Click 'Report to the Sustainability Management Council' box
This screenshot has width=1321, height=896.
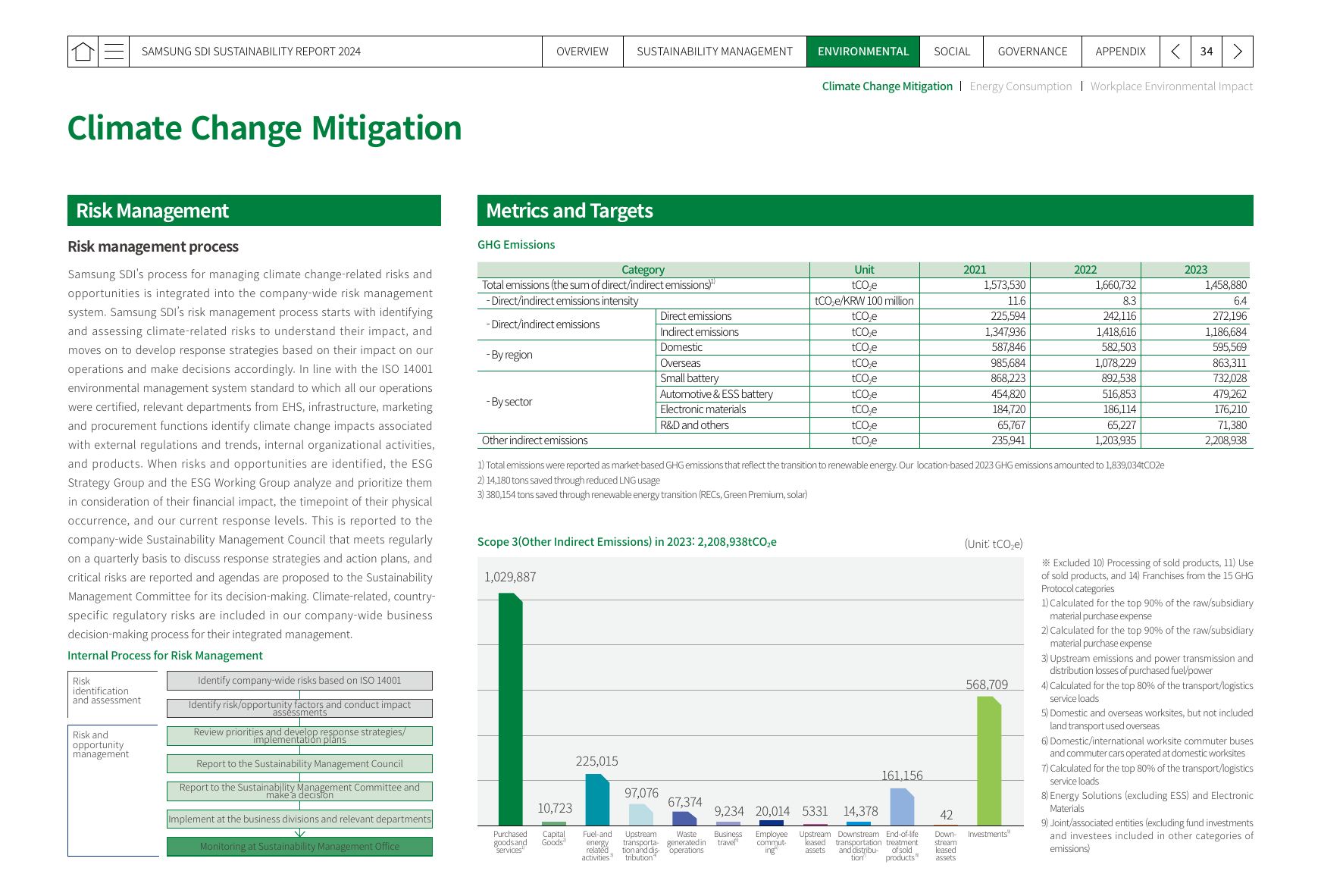[x=299, y=764]
